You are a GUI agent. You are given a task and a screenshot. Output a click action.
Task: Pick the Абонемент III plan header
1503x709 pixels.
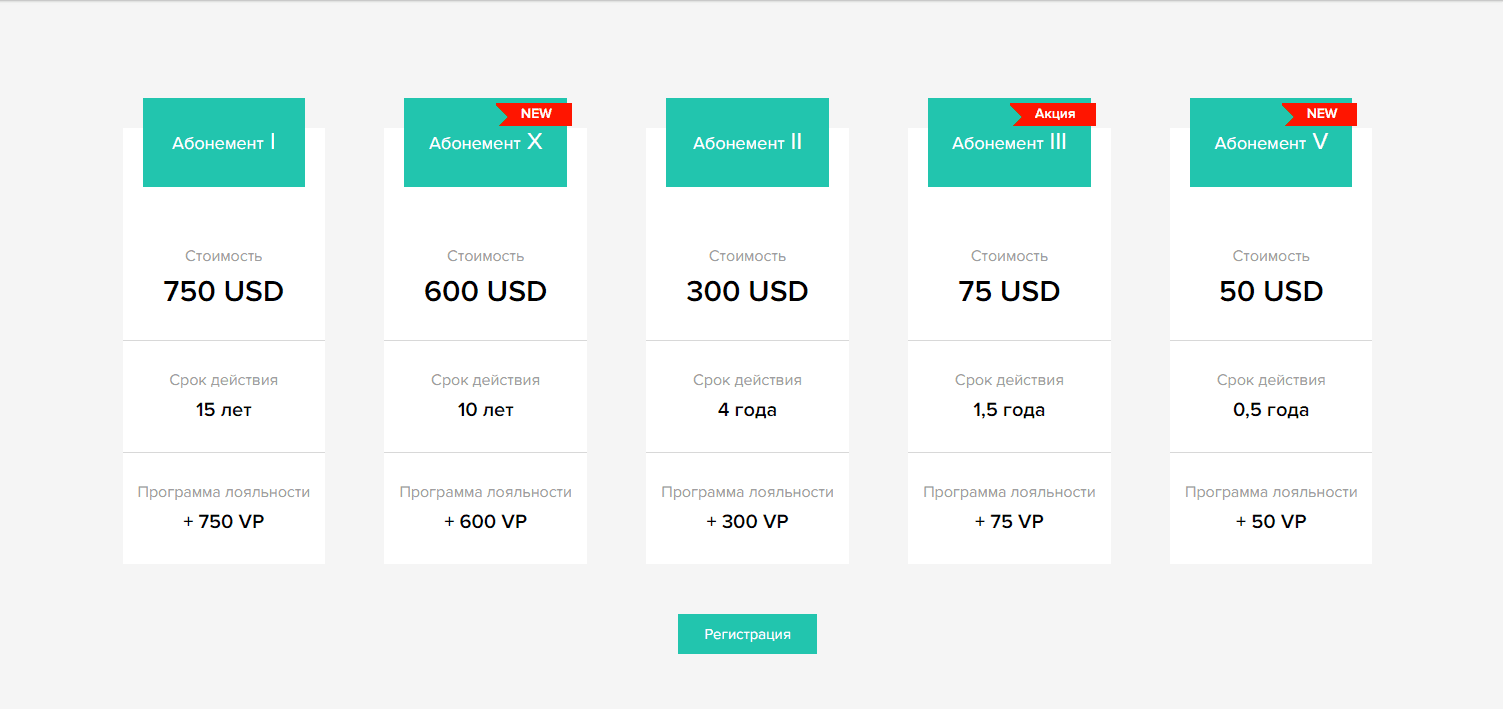1009,144
